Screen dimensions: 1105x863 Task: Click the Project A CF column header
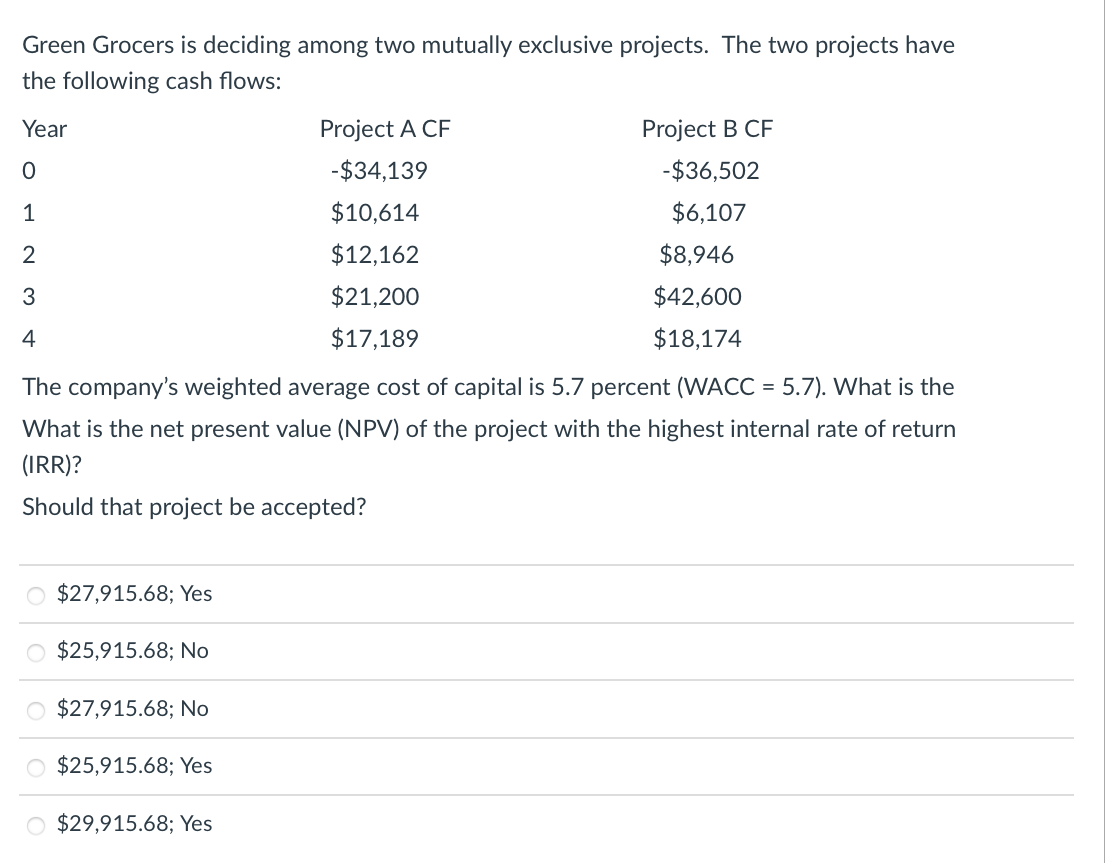(385, 130)
